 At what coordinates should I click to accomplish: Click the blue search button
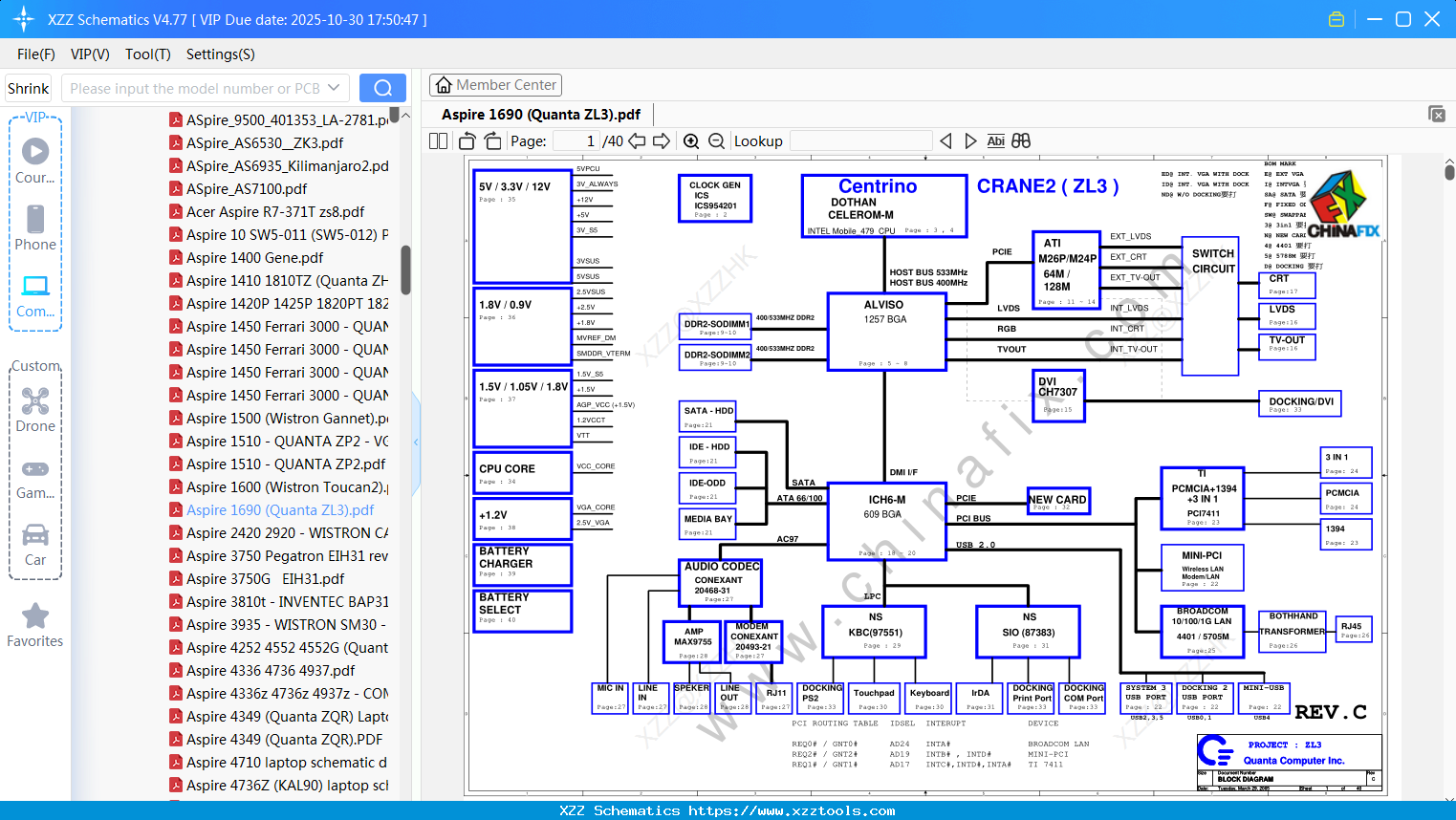pyautogui.click(x=382, y=88)
